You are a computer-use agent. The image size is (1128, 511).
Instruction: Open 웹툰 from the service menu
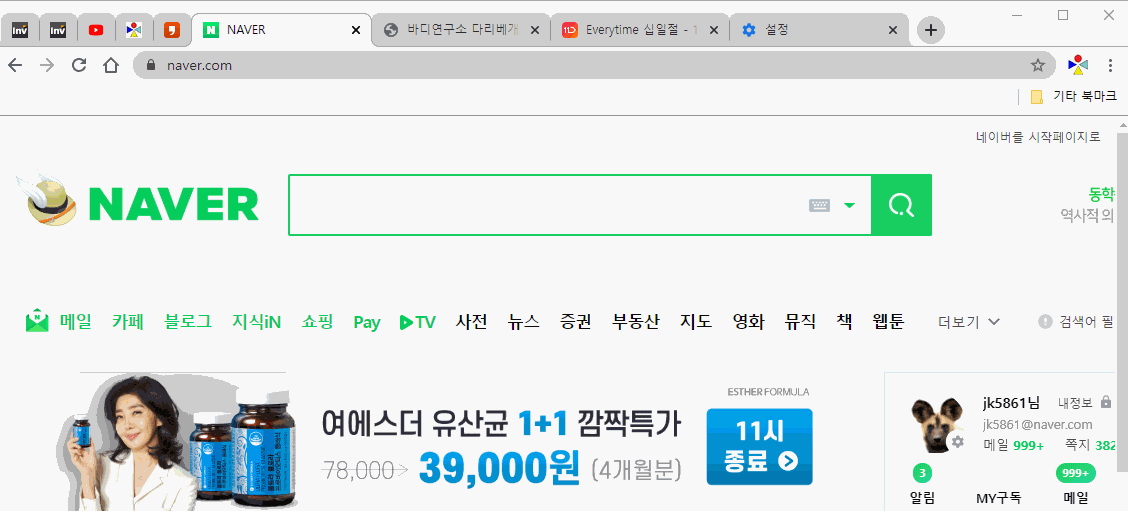(888, 322)
